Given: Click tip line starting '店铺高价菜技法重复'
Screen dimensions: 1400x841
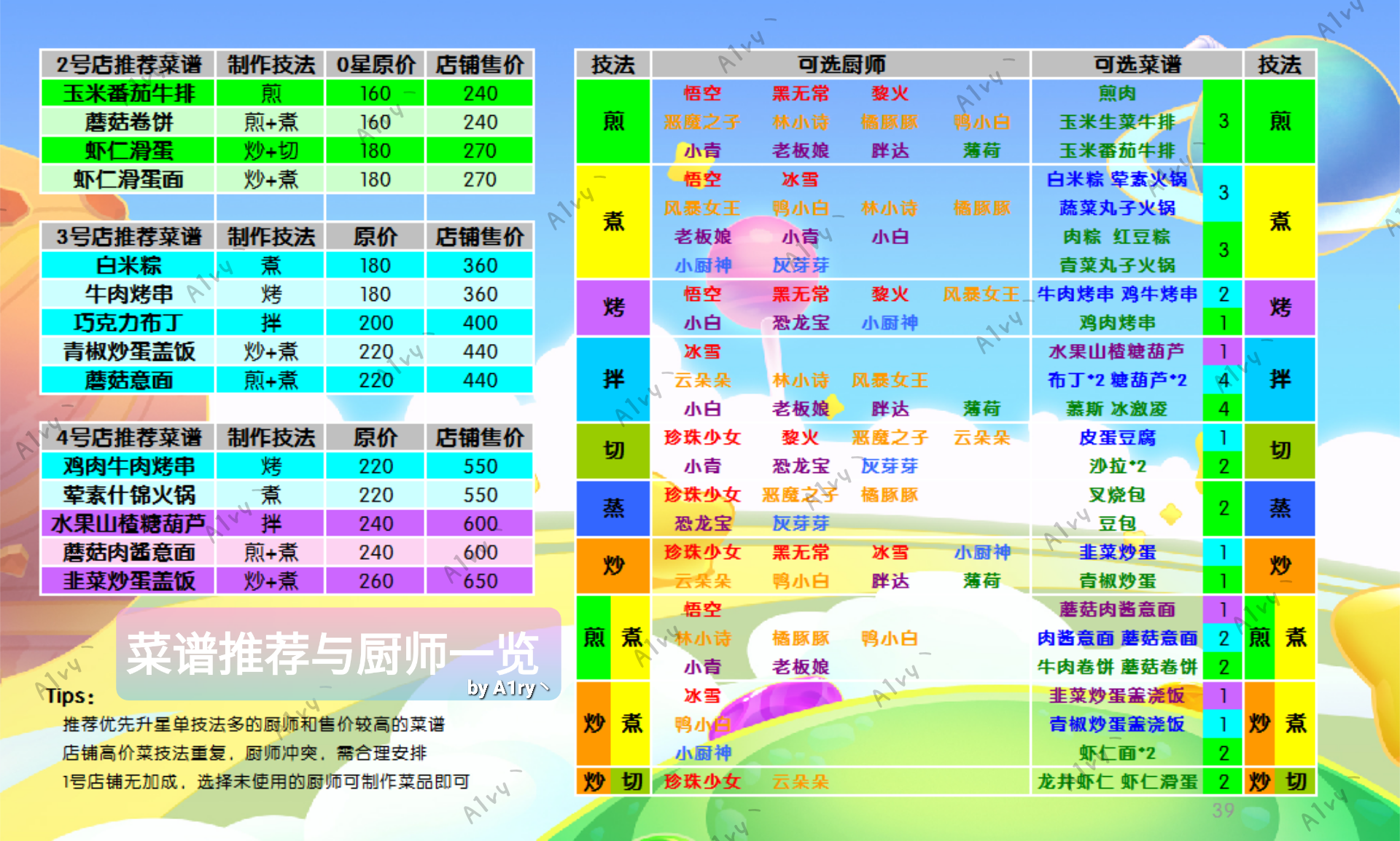Looking at the screenshot, I should [244, 753].
